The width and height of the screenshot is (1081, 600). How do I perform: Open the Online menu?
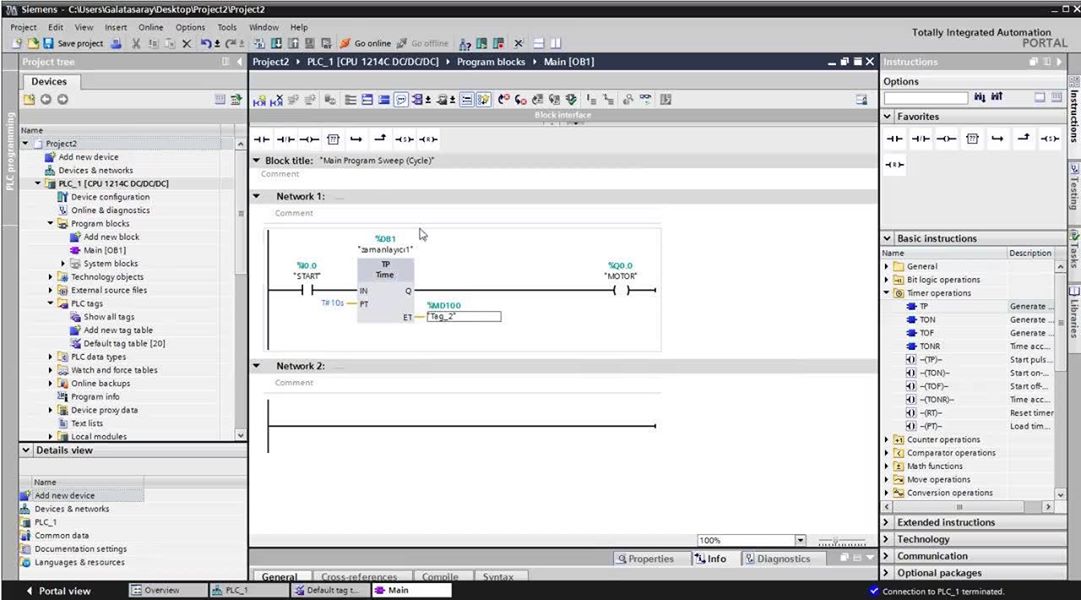pyautogui.click(x=151, y=28)
